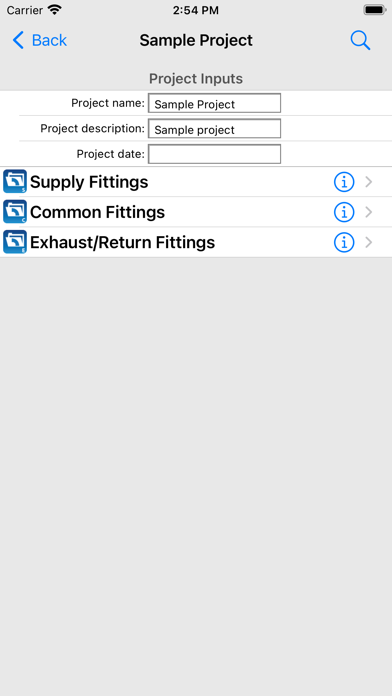Tap the Sample Project navigation title

196,40
